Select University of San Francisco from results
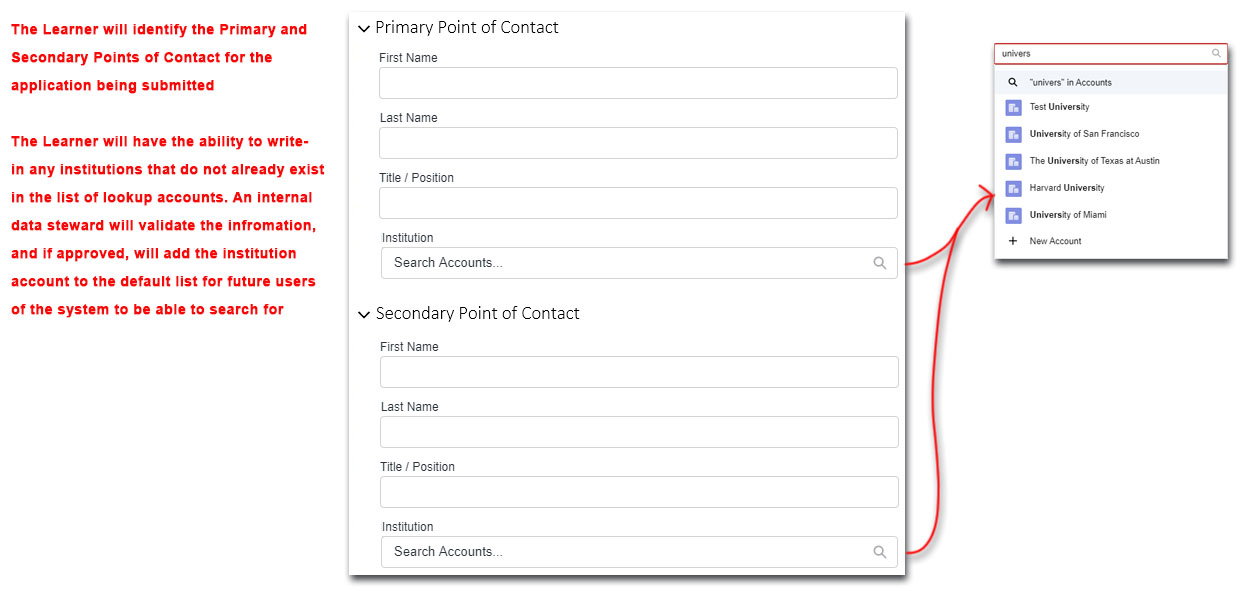Screen dimensions: 1245x591 tap(1084, 134)
